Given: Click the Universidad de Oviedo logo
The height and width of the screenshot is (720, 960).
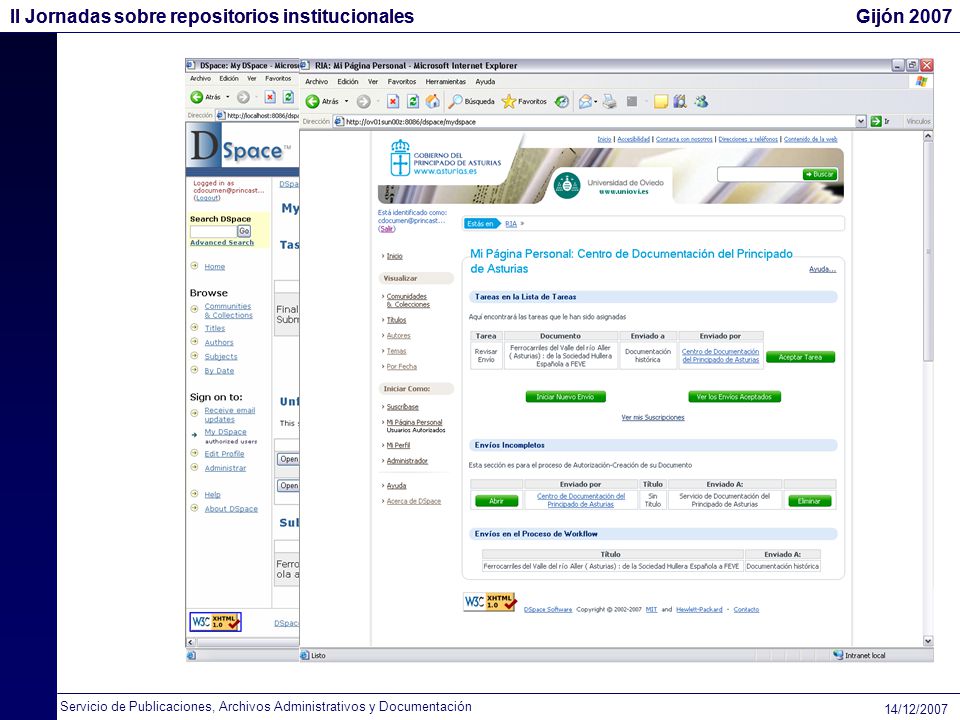Looking at the screenshot, I should pos(609,186).
